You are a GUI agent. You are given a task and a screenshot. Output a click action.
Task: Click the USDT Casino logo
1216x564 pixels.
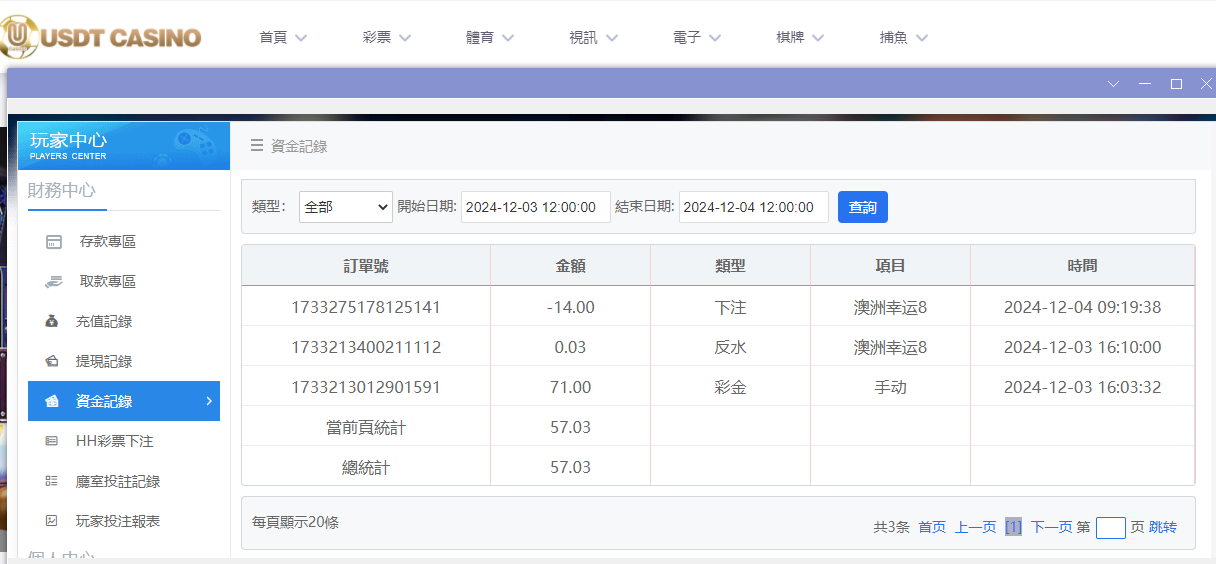(x=102, y=37)
